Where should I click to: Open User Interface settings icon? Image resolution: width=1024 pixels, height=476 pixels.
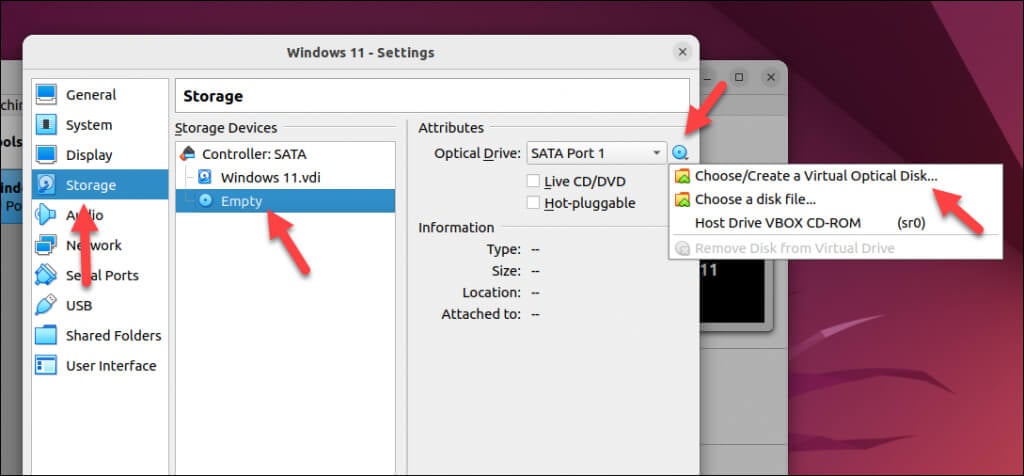pos(47,365)
